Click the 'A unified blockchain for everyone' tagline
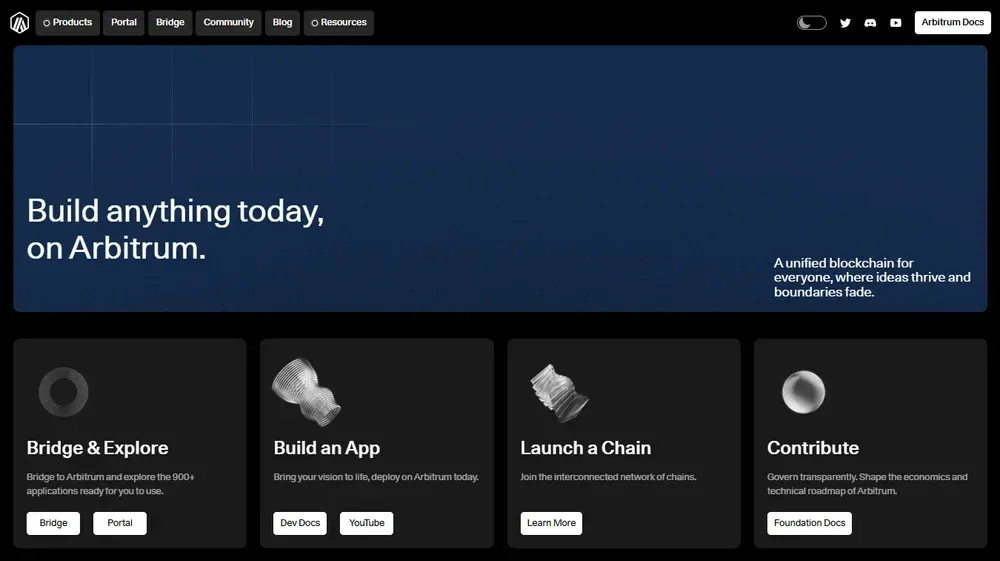1000x561 pixels. (872, 277)
